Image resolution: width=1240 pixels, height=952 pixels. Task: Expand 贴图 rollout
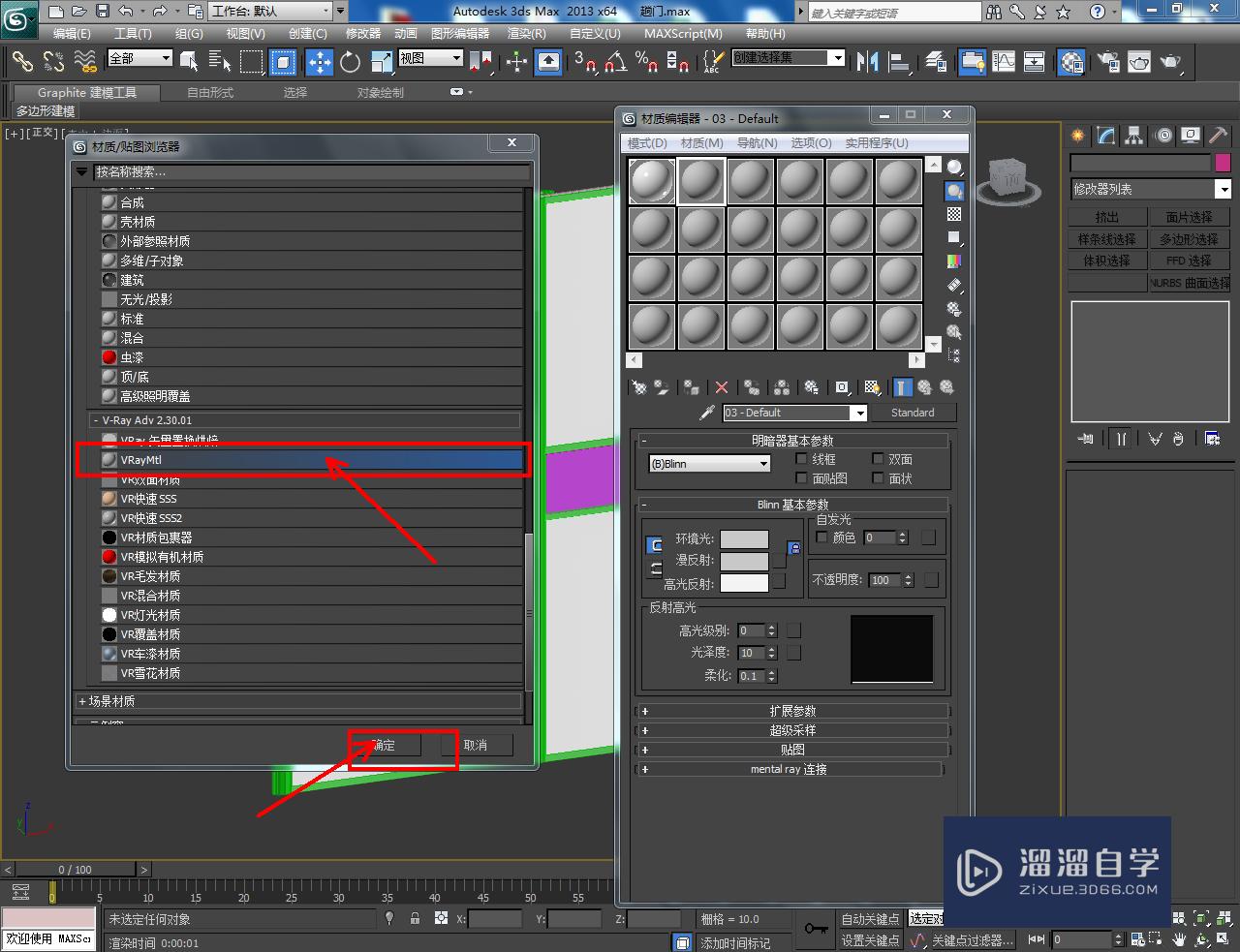(x=792, y=750)
